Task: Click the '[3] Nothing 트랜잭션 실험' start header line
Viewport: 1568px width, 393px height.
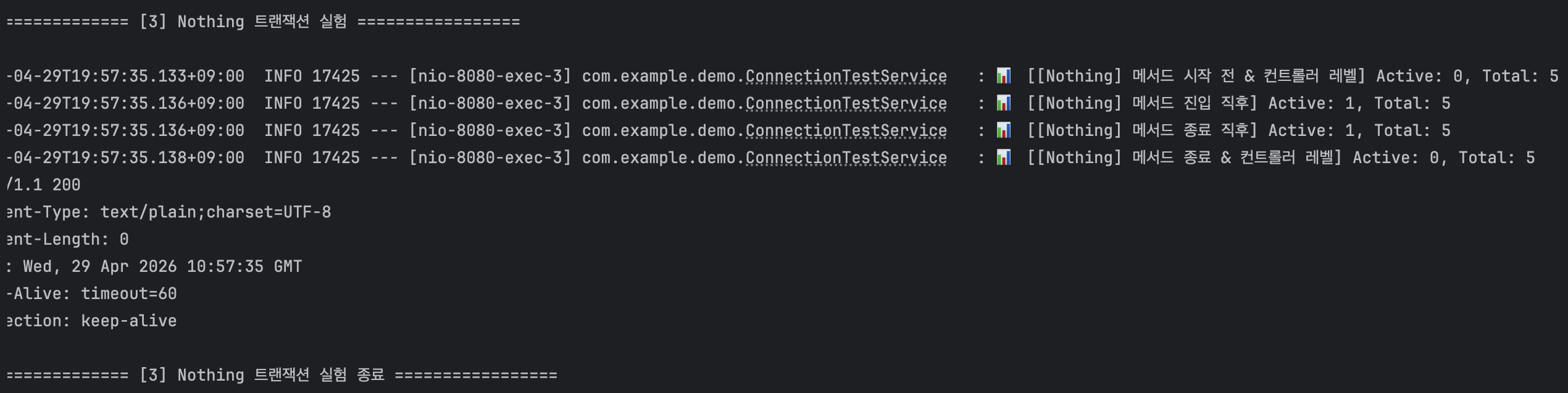Action: click(262, 22)
